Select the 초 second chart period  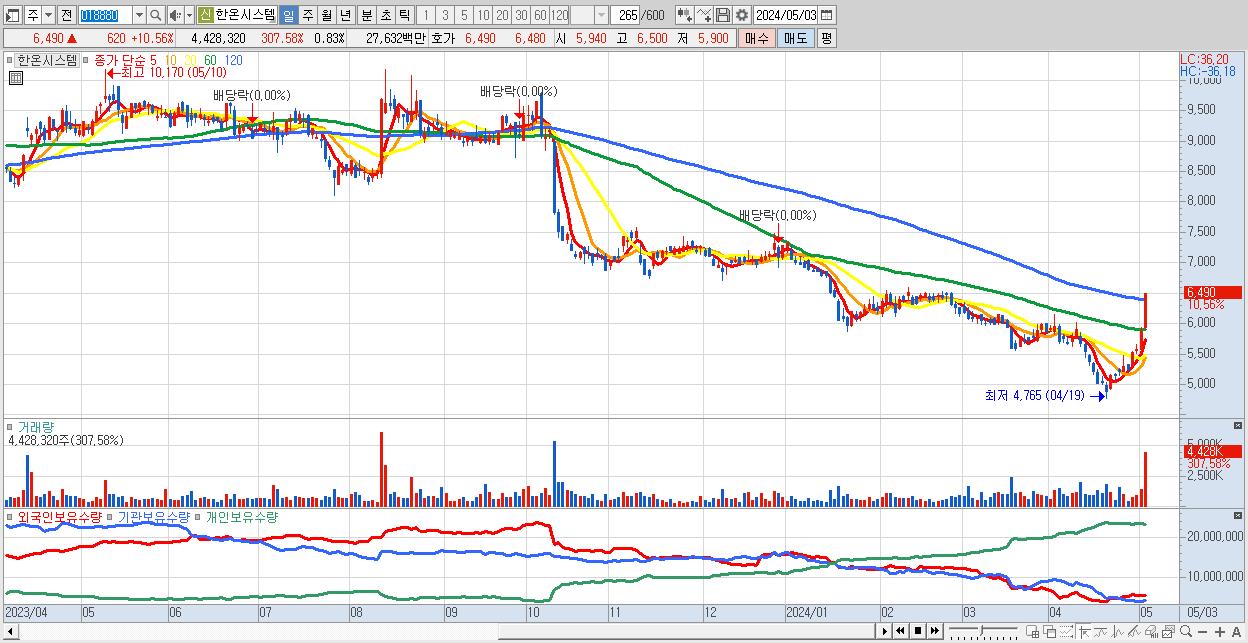pyautogui.click(x=385, y=15)
